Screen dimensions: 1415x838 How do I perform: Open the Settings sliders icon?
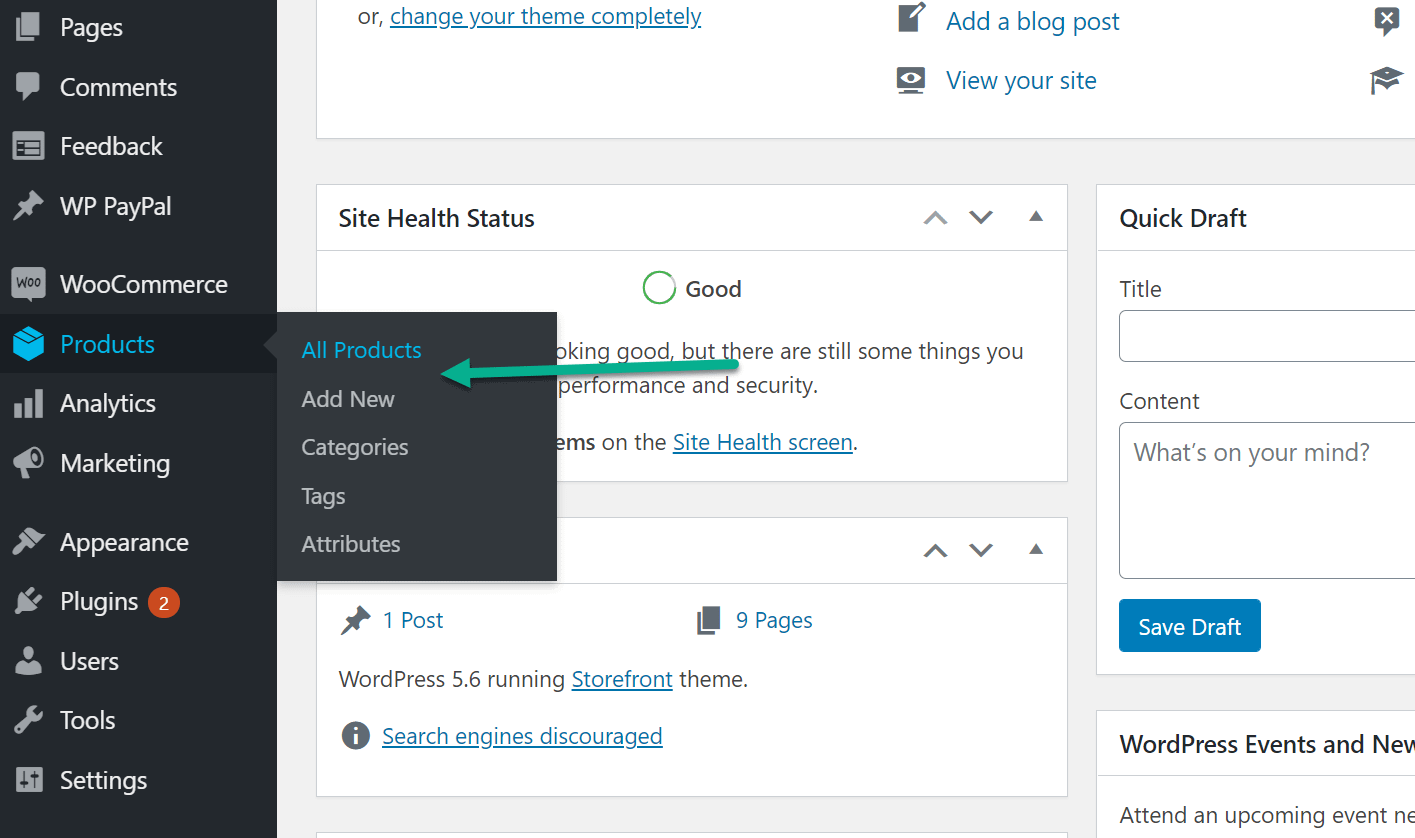tap(28, 780)
